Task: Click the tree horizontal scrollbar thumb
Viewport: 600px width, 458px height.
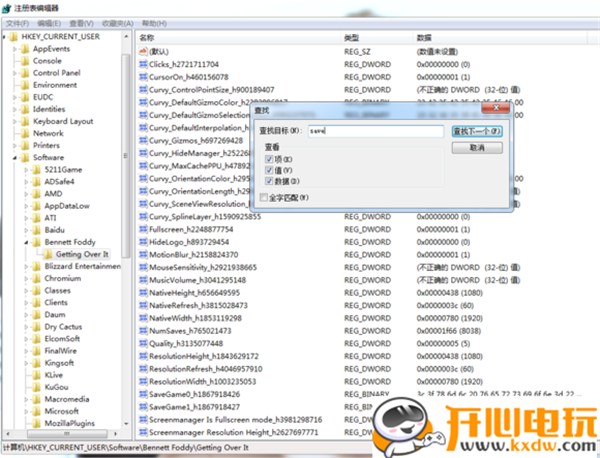Action: (x=67, y=434)
